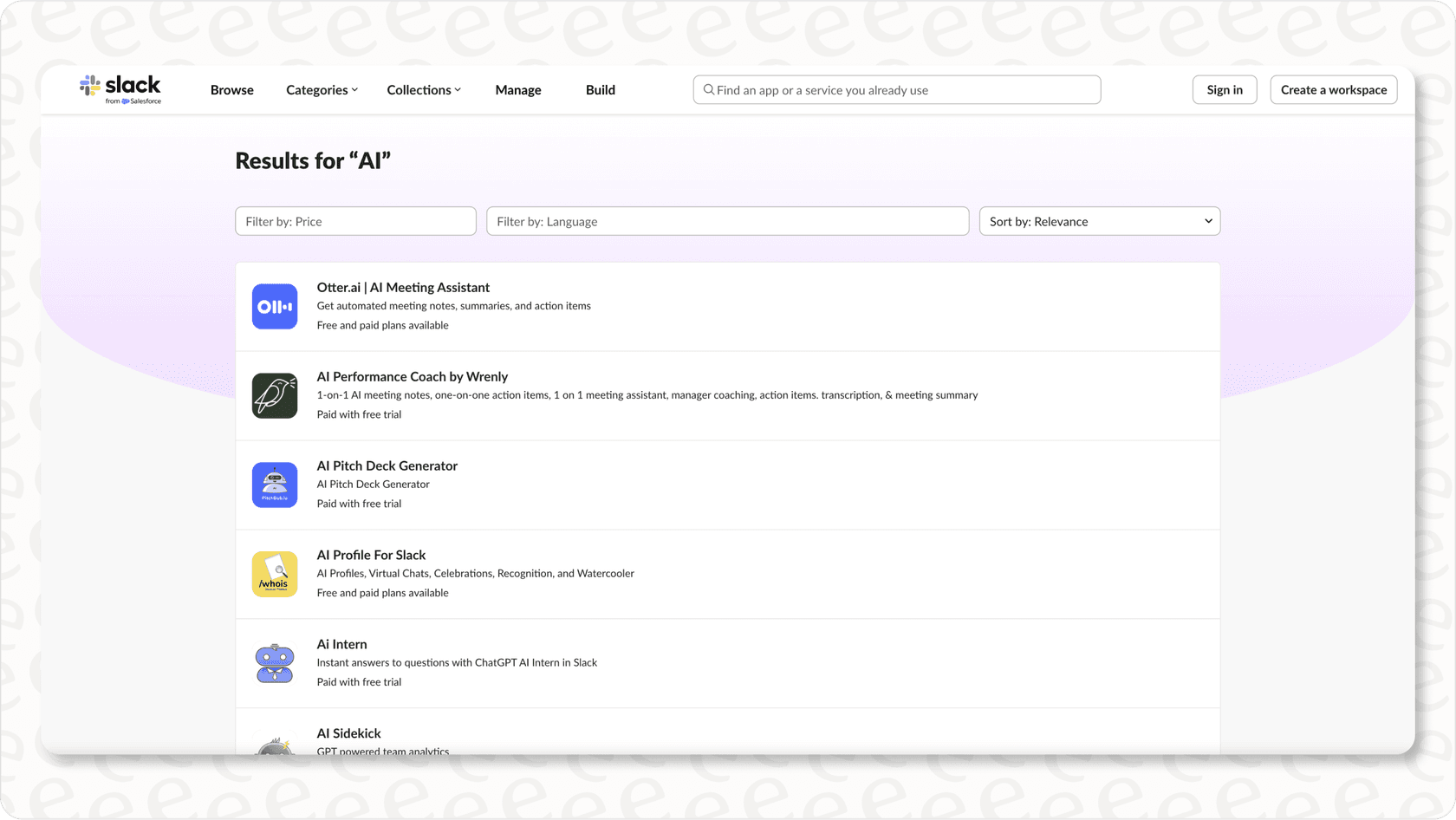Screen dimensions: 1456x820
Task: Click the AI Pitch Deck Generator robot icon
Action: 274,485
